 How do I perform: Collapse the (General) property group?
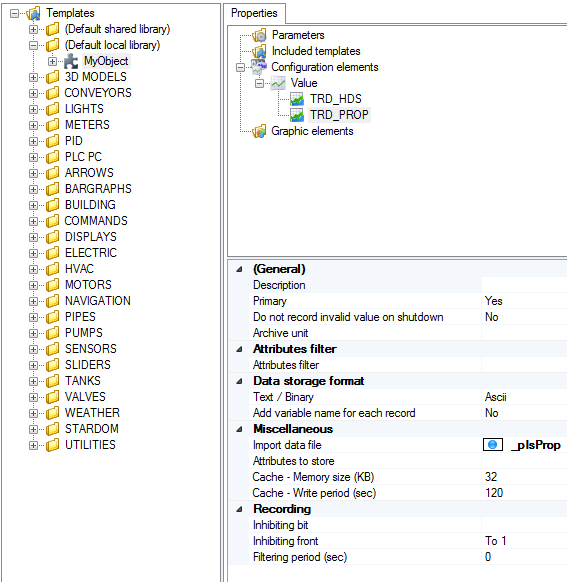coord(239,269)
